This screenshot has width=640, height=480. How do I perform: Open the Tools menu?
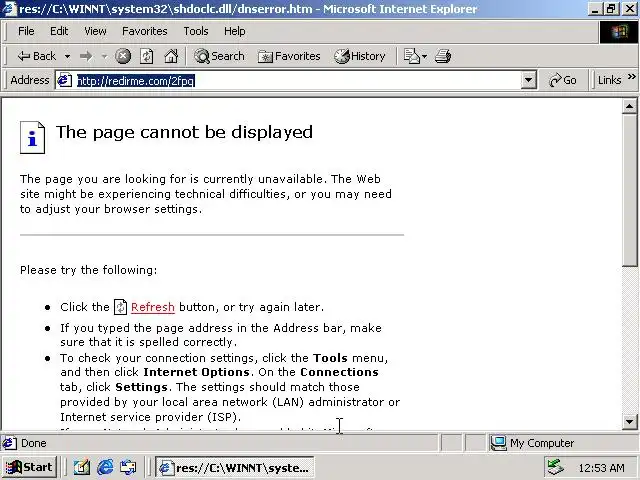pos(196,31)
